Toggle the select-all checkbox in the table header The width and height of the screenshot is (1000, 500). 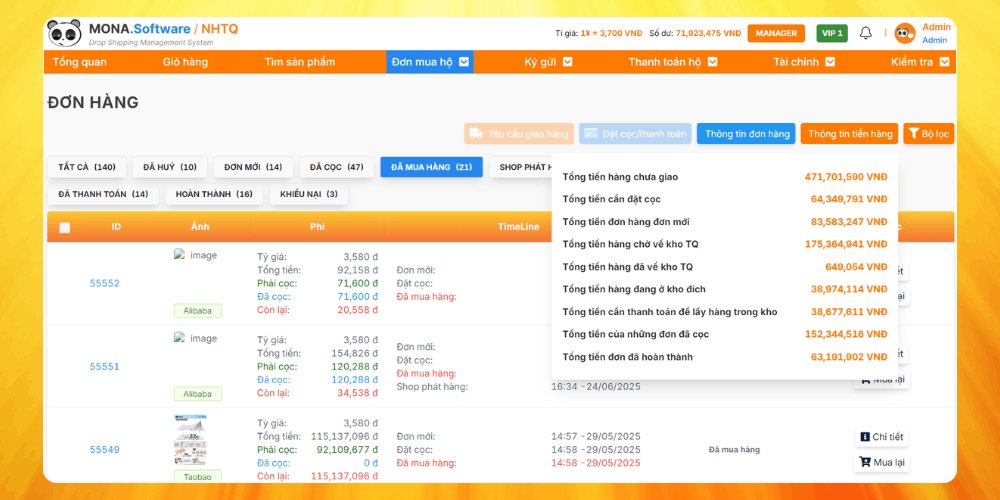tap(65, 227)
